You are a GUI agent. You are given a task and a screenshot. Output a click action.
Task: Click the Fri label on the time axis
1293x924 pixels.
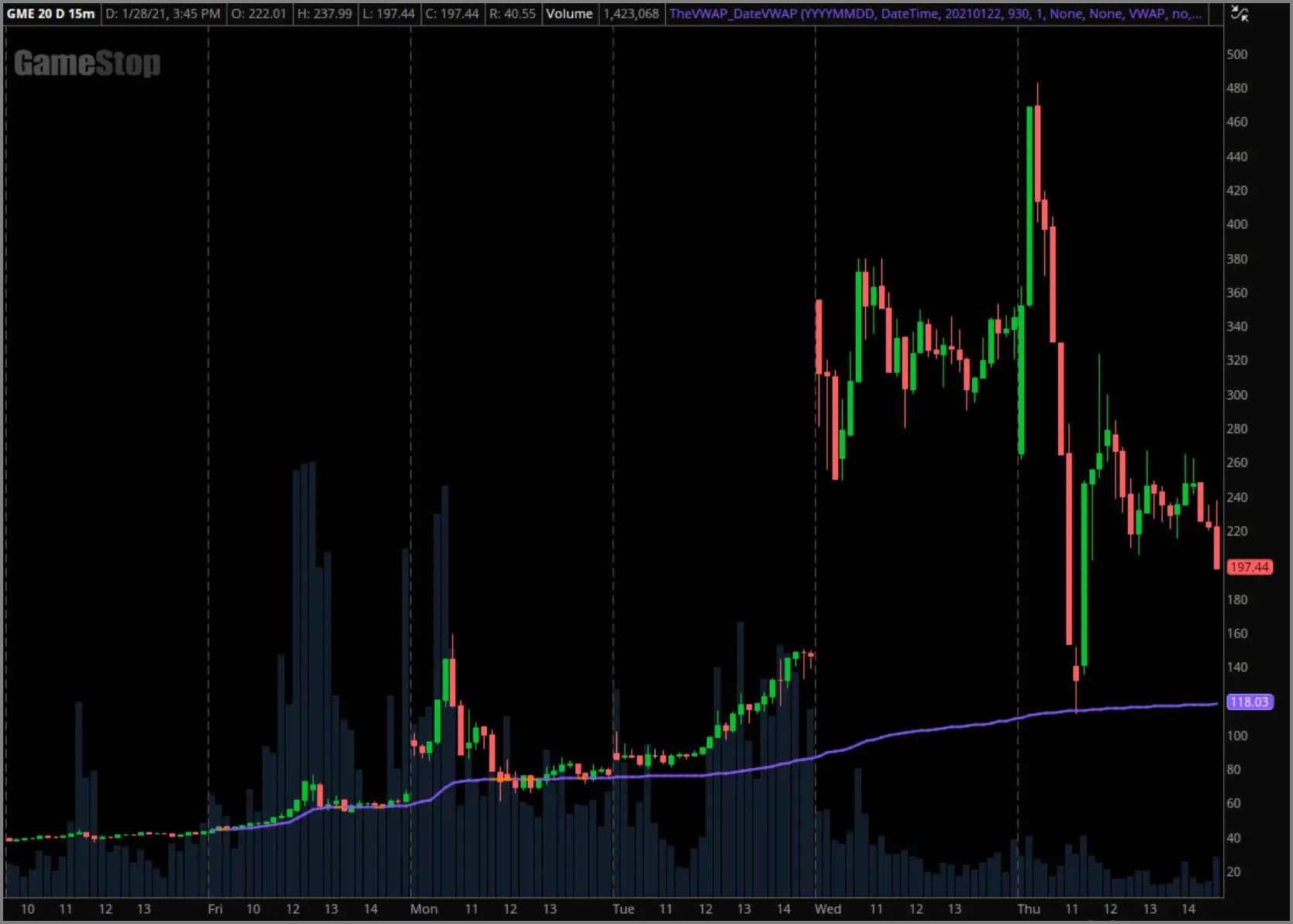(215, 908)
